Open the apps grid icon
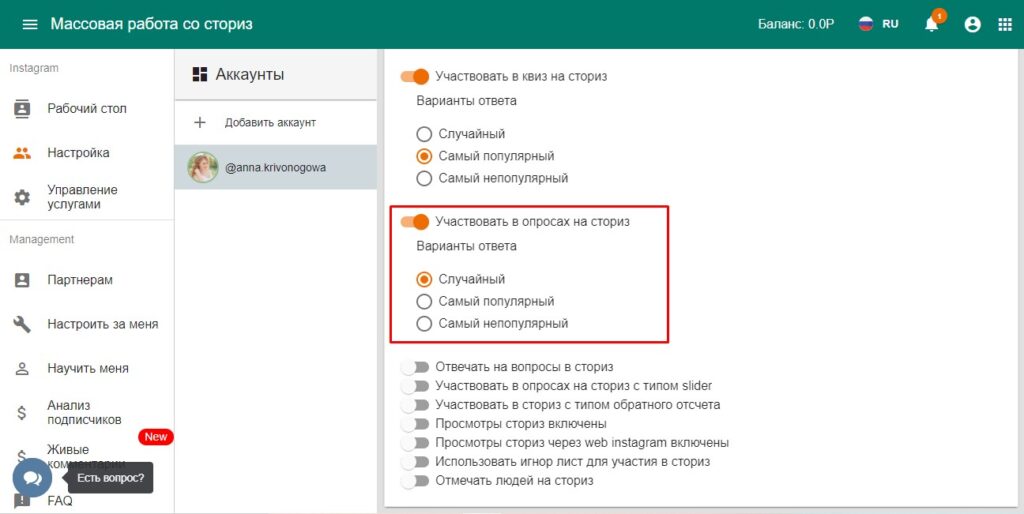 1005,25
